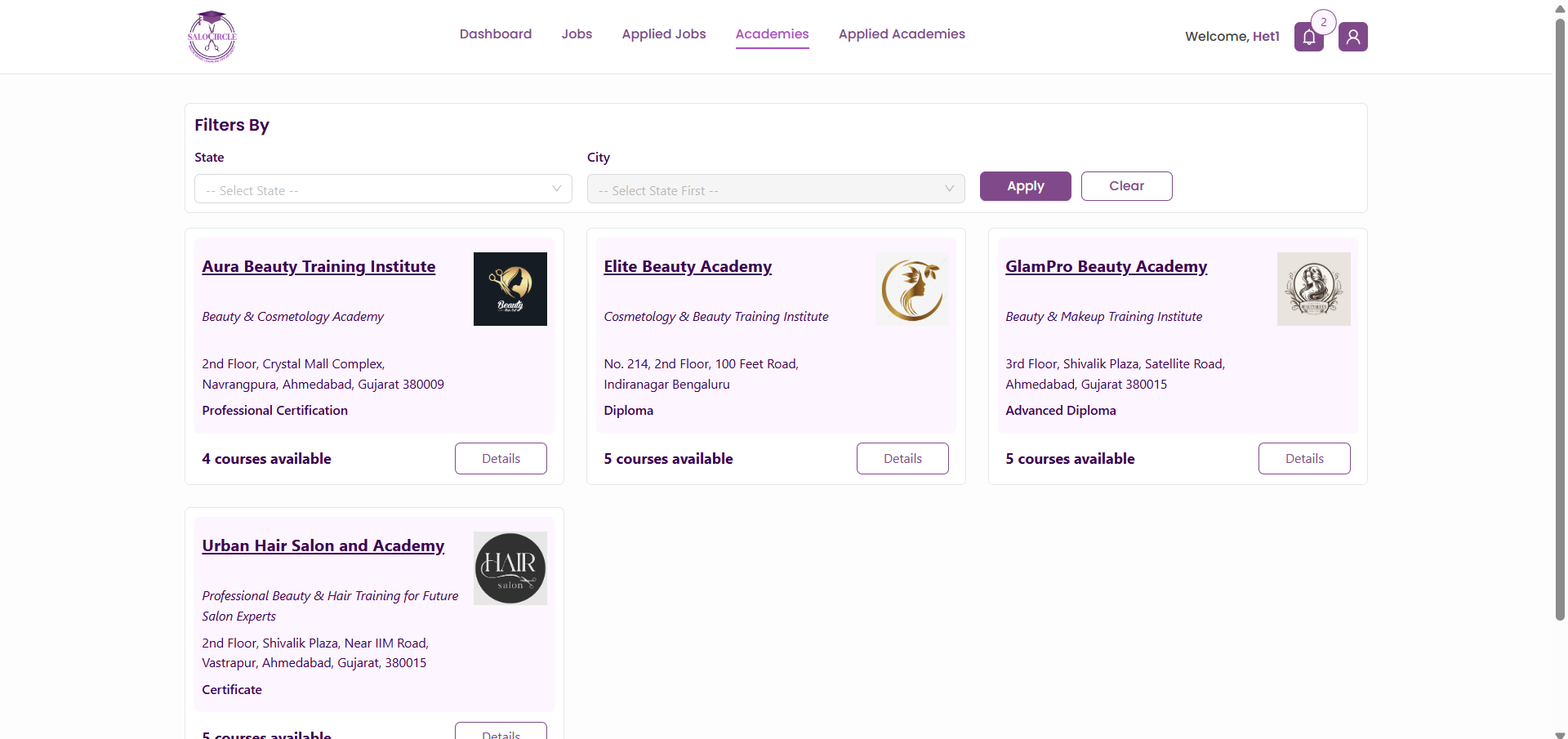Open Urban Hair Salon logo thumbnail

[510, 568]
